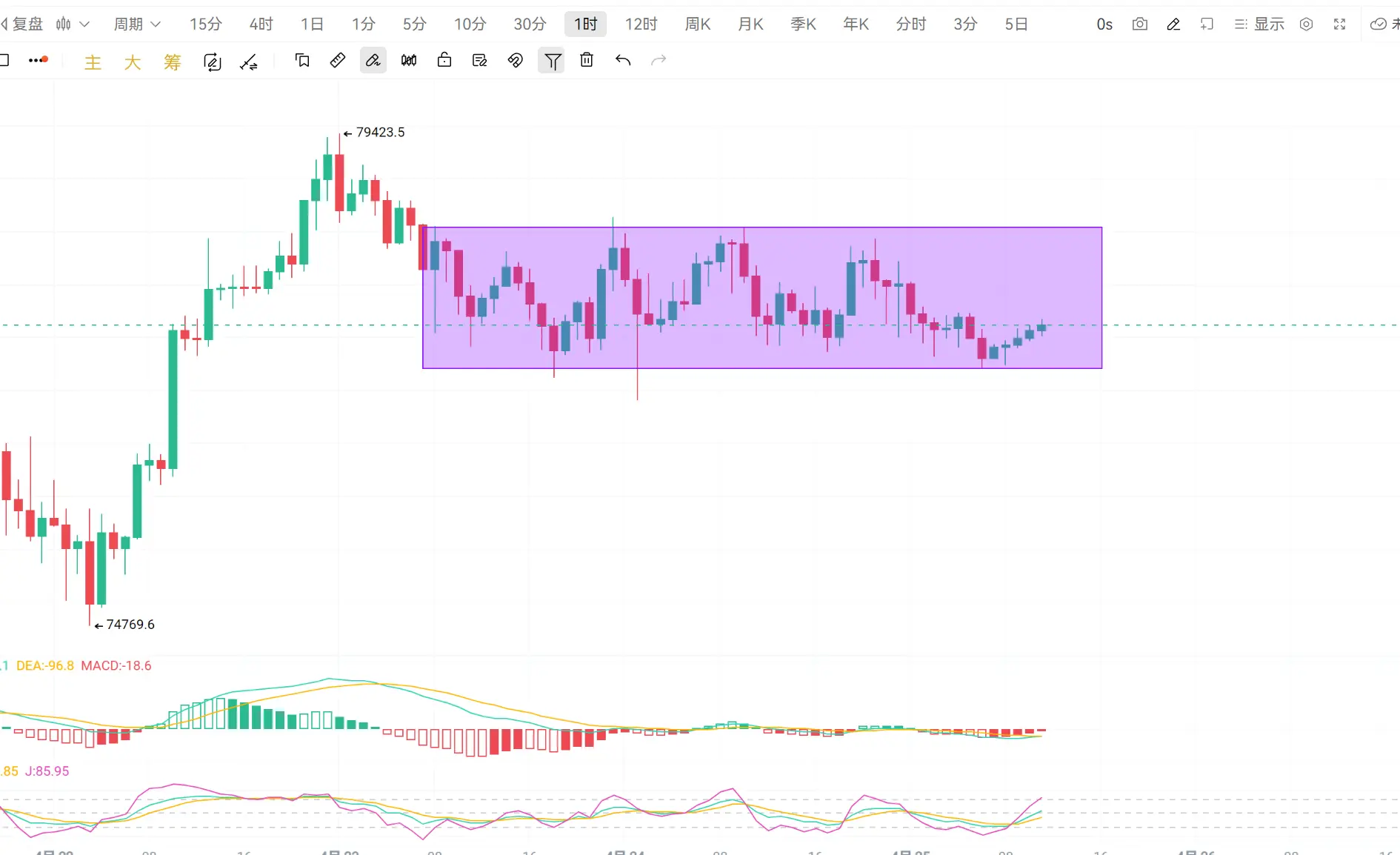The height and width of the screenshot is (855, 1400).
Task: Redo the drawing action
Action: coord(659,60)
